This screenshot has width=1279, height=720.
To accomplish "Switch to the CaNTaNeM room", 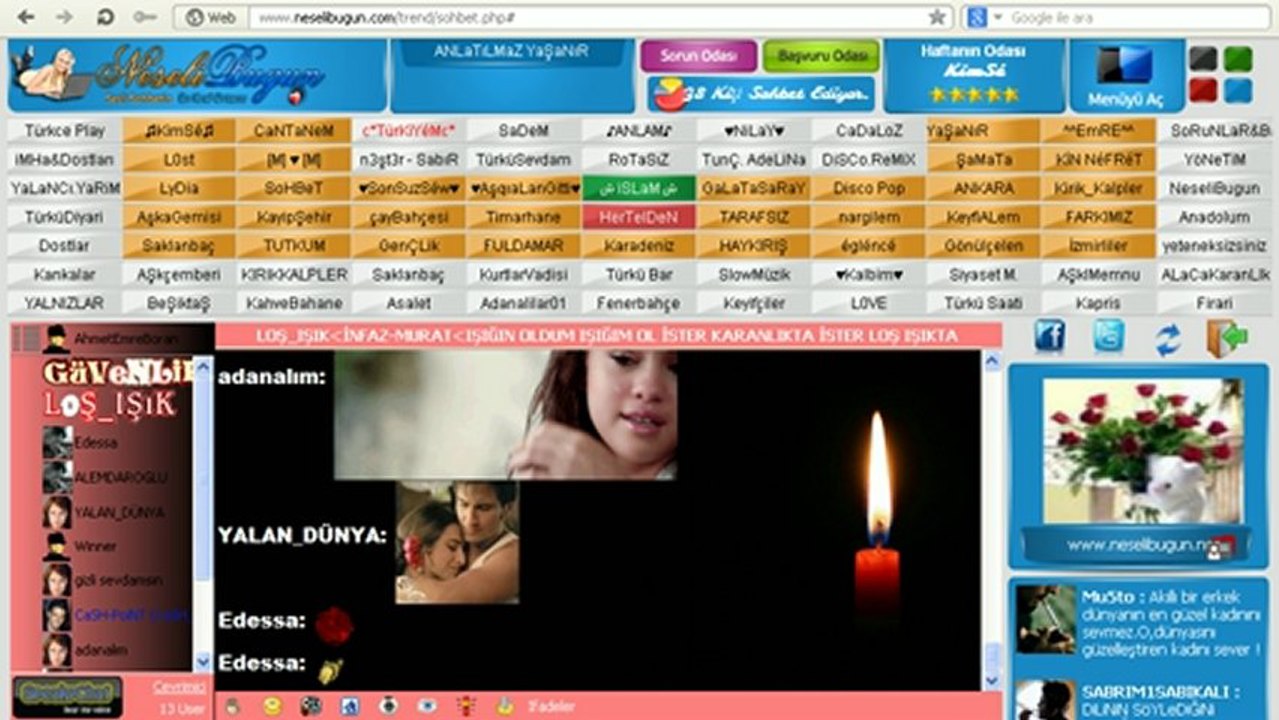I will [294, 131].
